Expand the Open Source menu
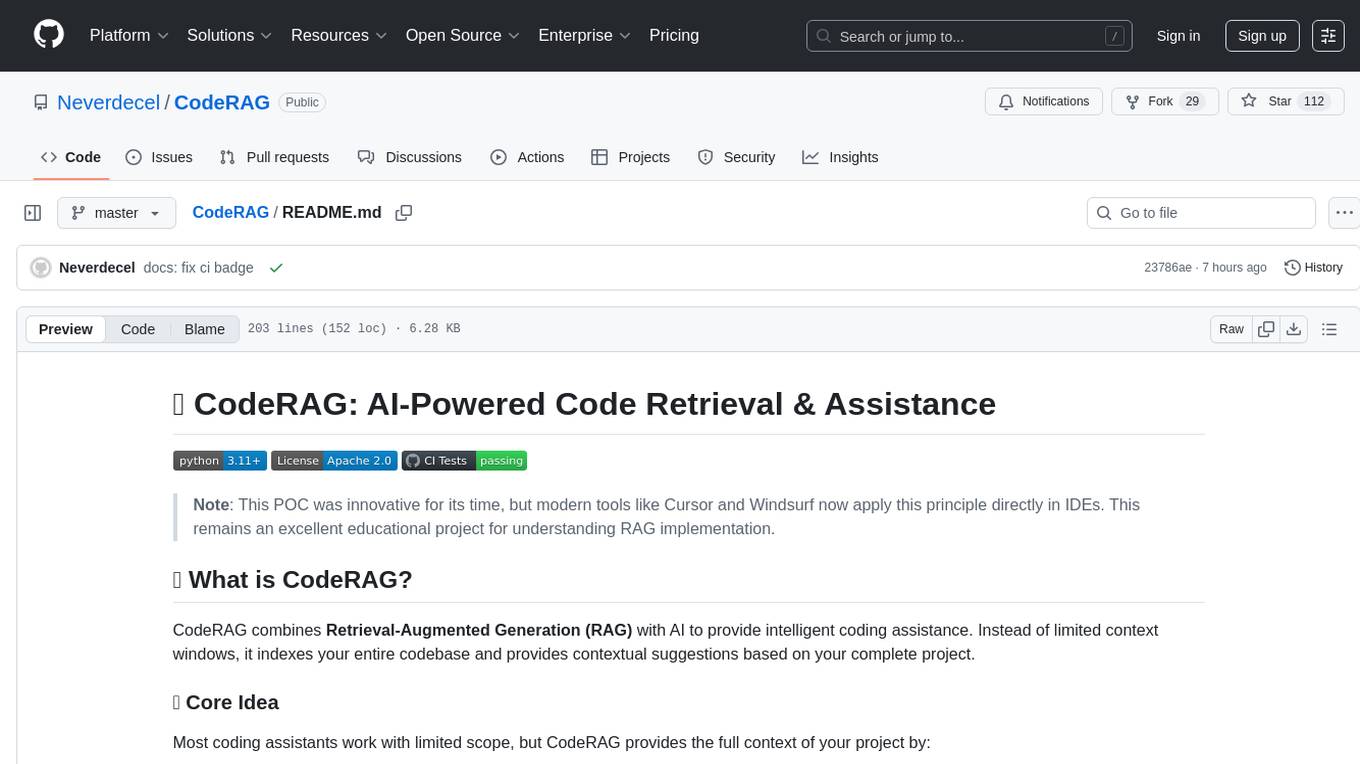The width and height of the screenshot is (1360, 764). (x=462, y=35)
